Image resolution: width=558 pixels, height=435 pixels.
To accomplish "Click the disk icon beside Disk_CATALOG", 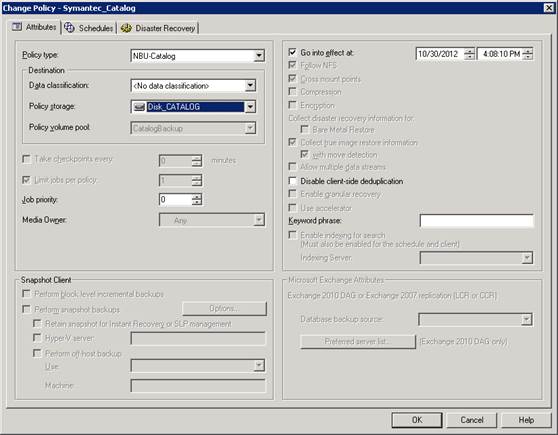I will (139, 107).
